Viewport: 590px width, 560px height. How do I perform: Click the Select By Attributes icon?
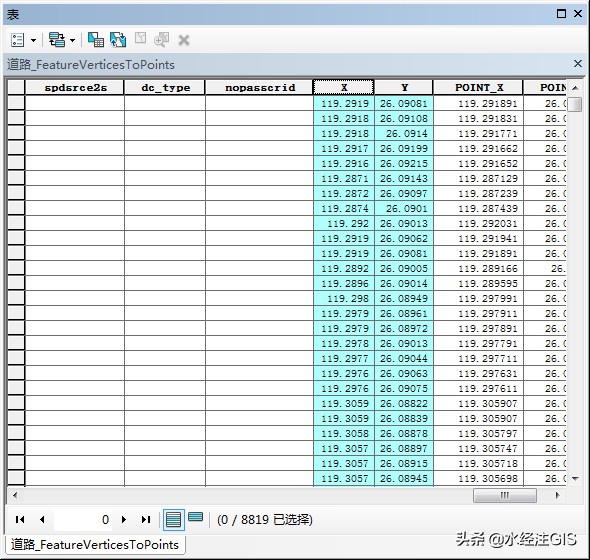click(96, 40)
